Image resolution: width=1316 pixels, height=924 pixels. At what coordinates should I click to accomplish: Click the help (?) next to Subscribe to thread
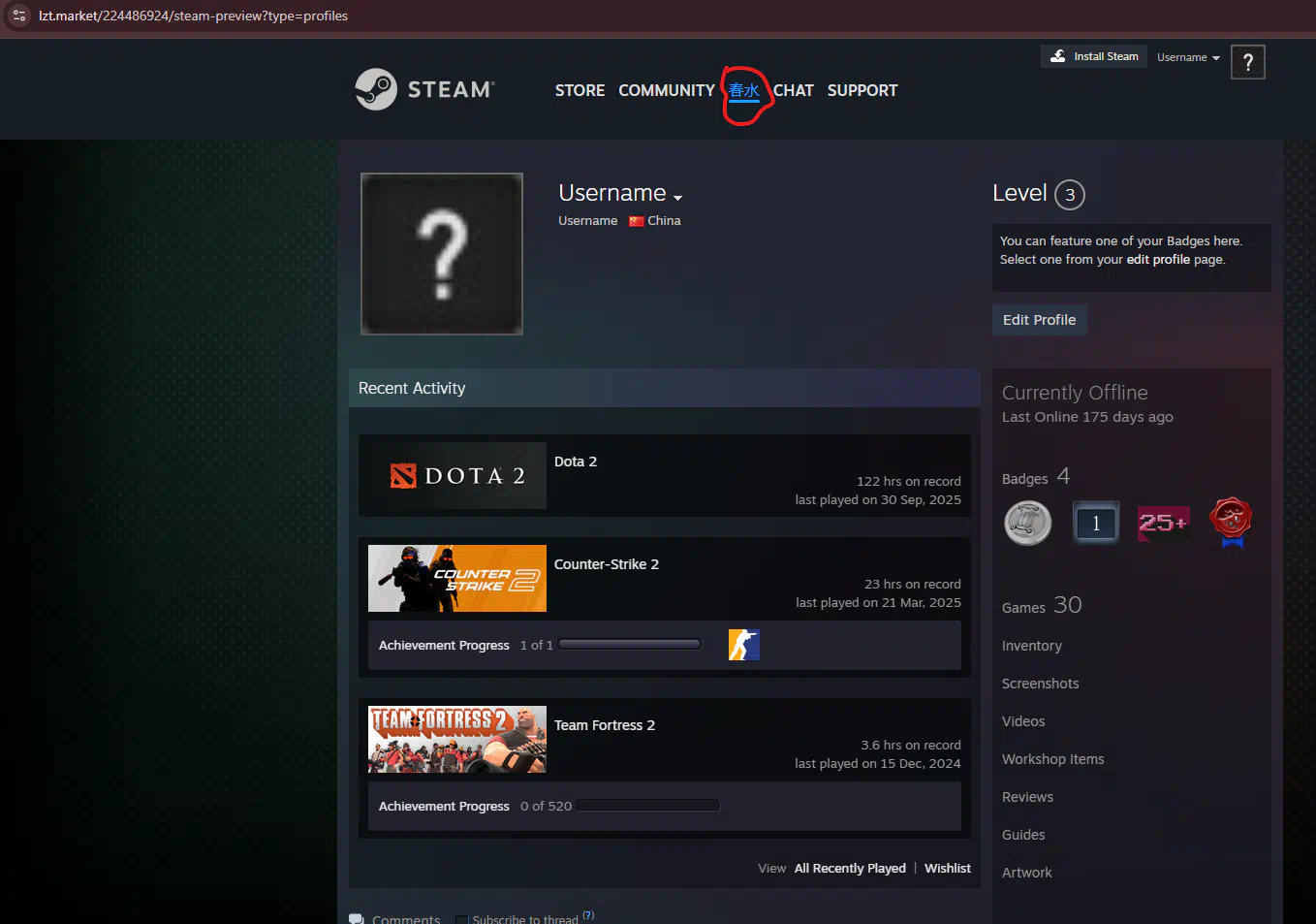coord(588,915)
